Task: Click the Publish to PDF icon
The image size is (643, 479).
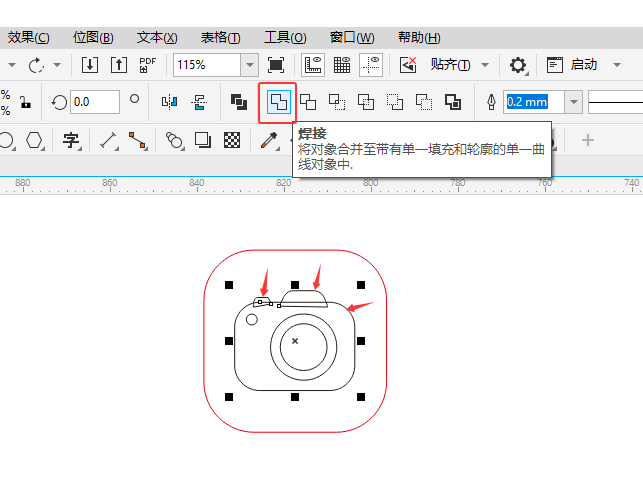Action: point(147,65)
